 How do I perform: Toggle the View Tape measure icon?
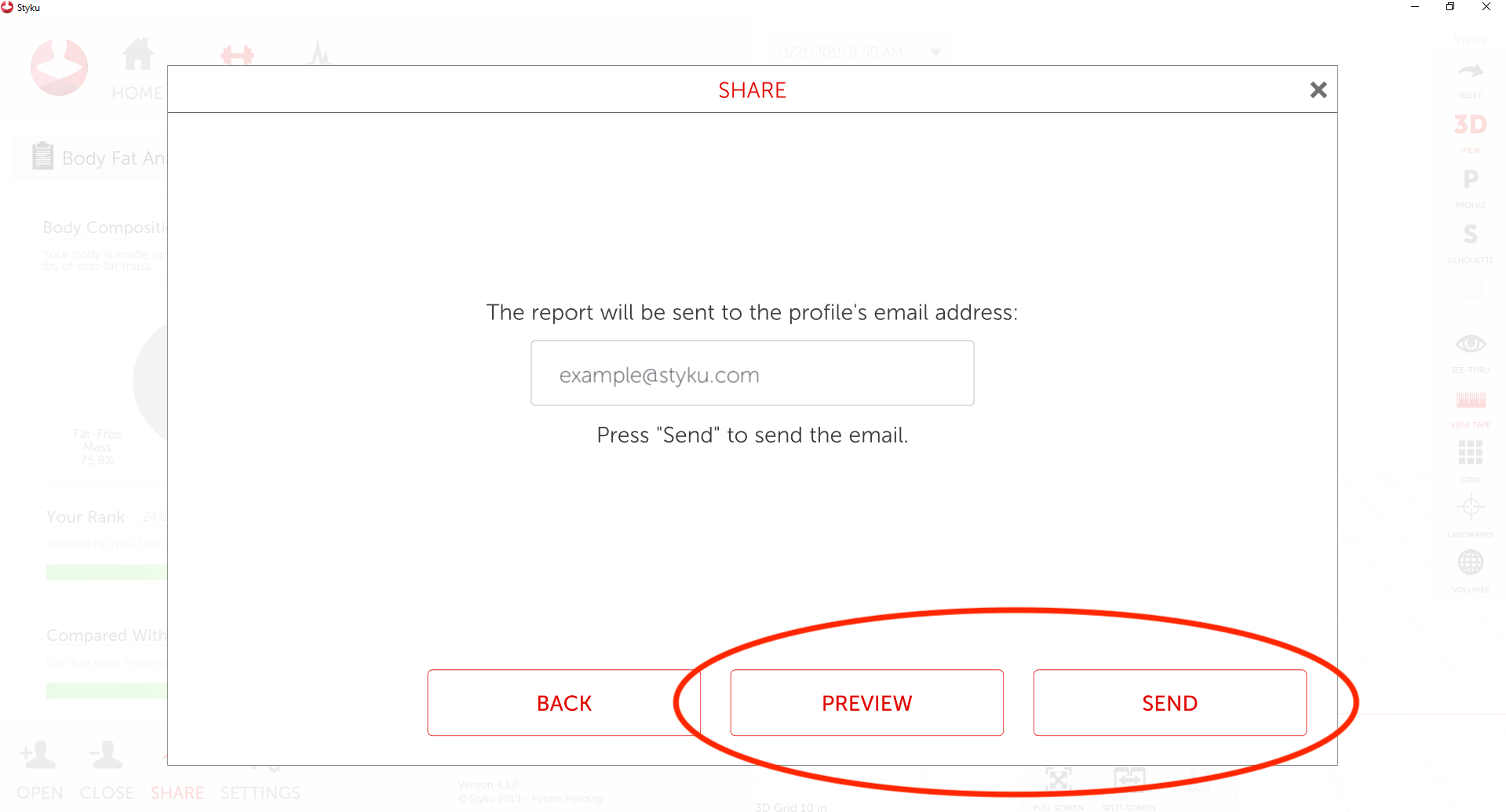point(1470,400)
